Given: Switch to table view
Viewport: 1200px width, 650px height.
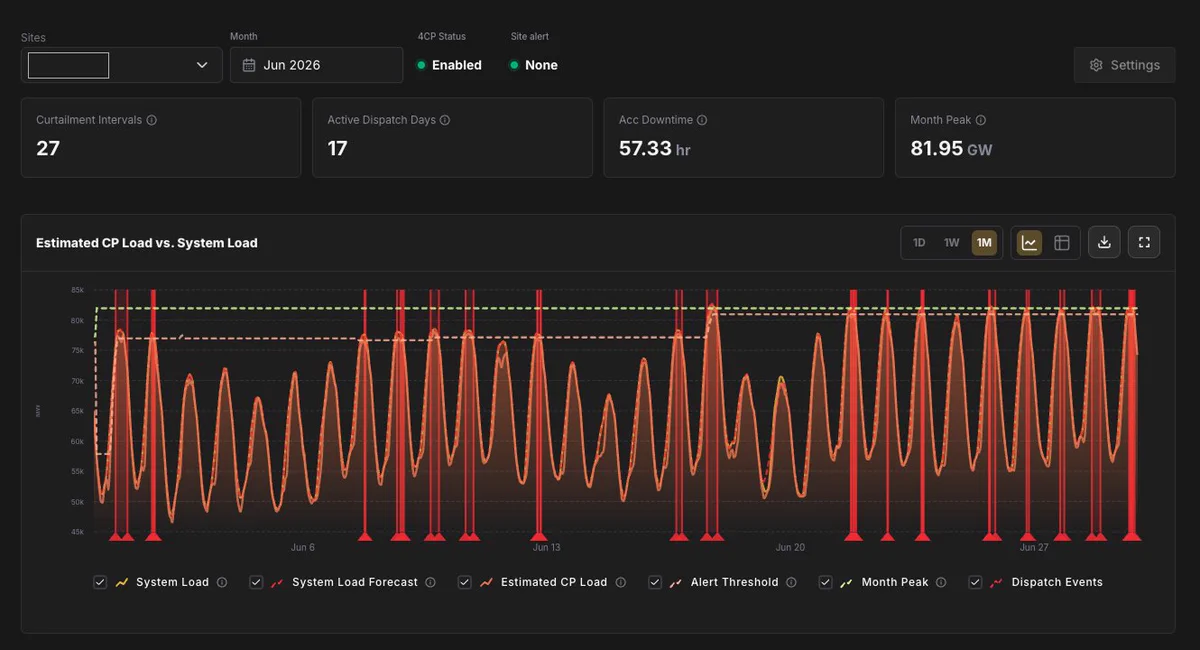Looking at the screenshot, I should pos(1062,243).
